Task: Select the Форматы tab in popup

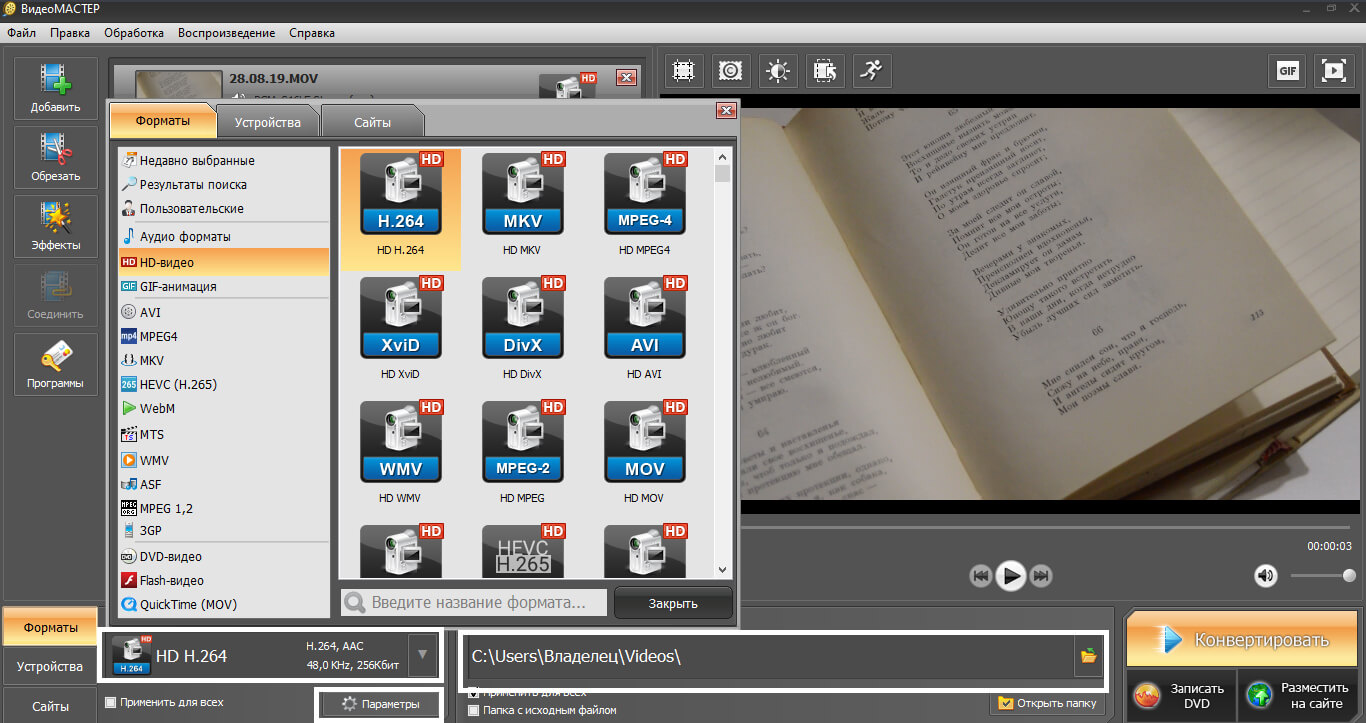Action: click(x=162, y=120)
